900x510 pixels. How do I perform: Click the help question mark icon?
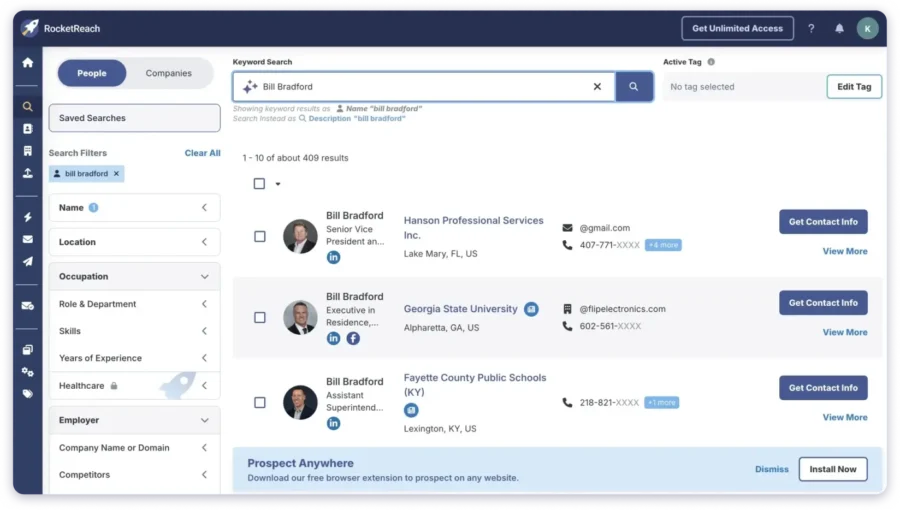[811, 28]
